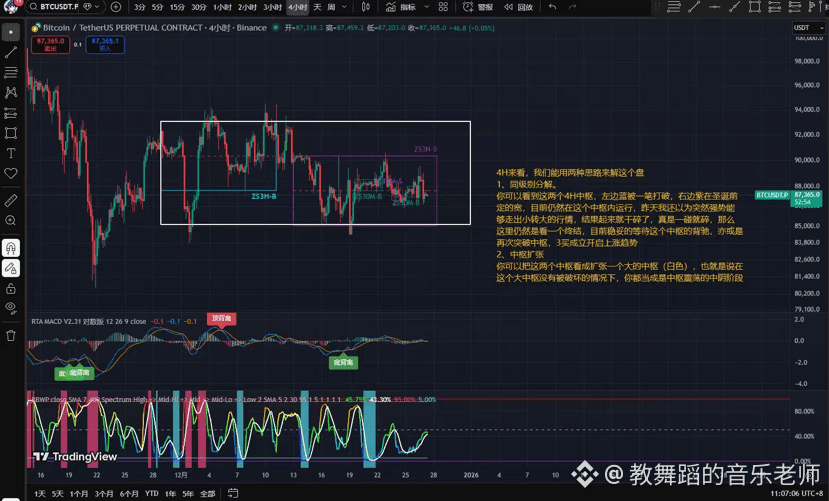Switch to the 3分 timeframe

coord(140,7)
